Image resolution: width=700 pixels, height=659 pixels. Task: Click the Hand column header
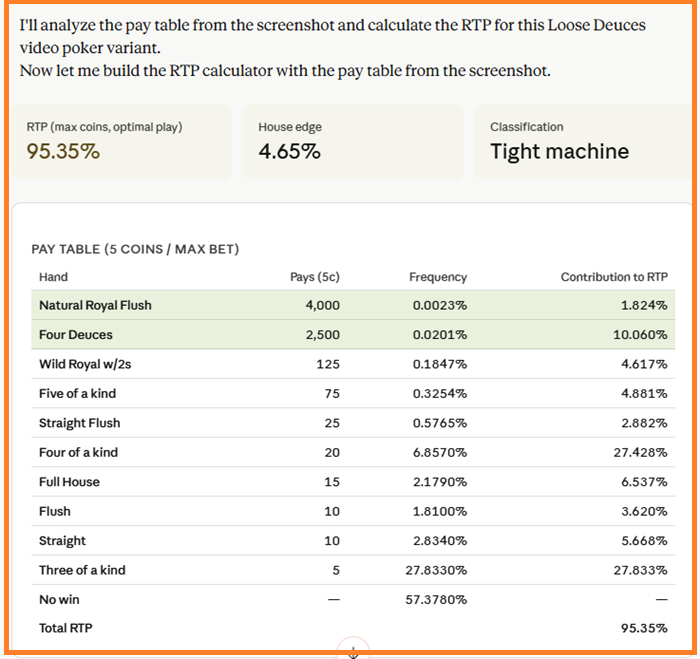point(53,277)
